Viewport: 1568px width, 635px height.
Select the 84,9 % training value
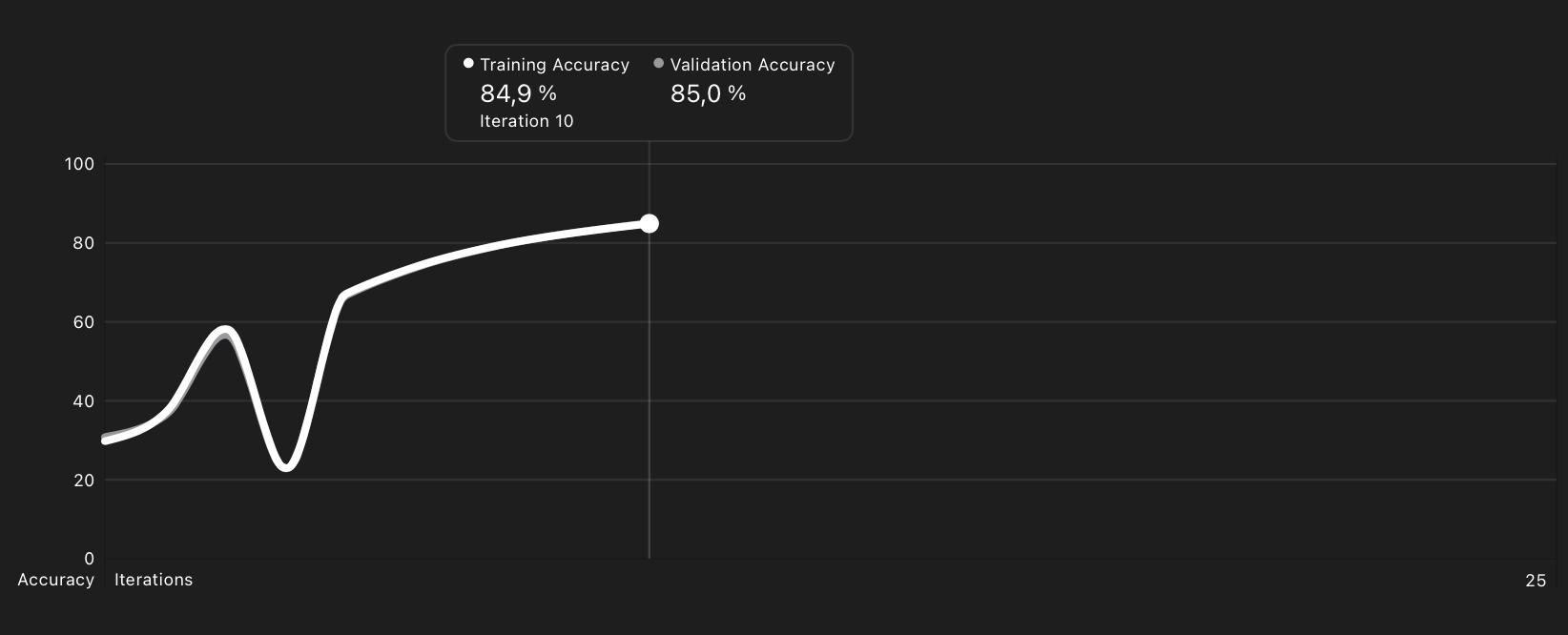click(x=518, y=93)
